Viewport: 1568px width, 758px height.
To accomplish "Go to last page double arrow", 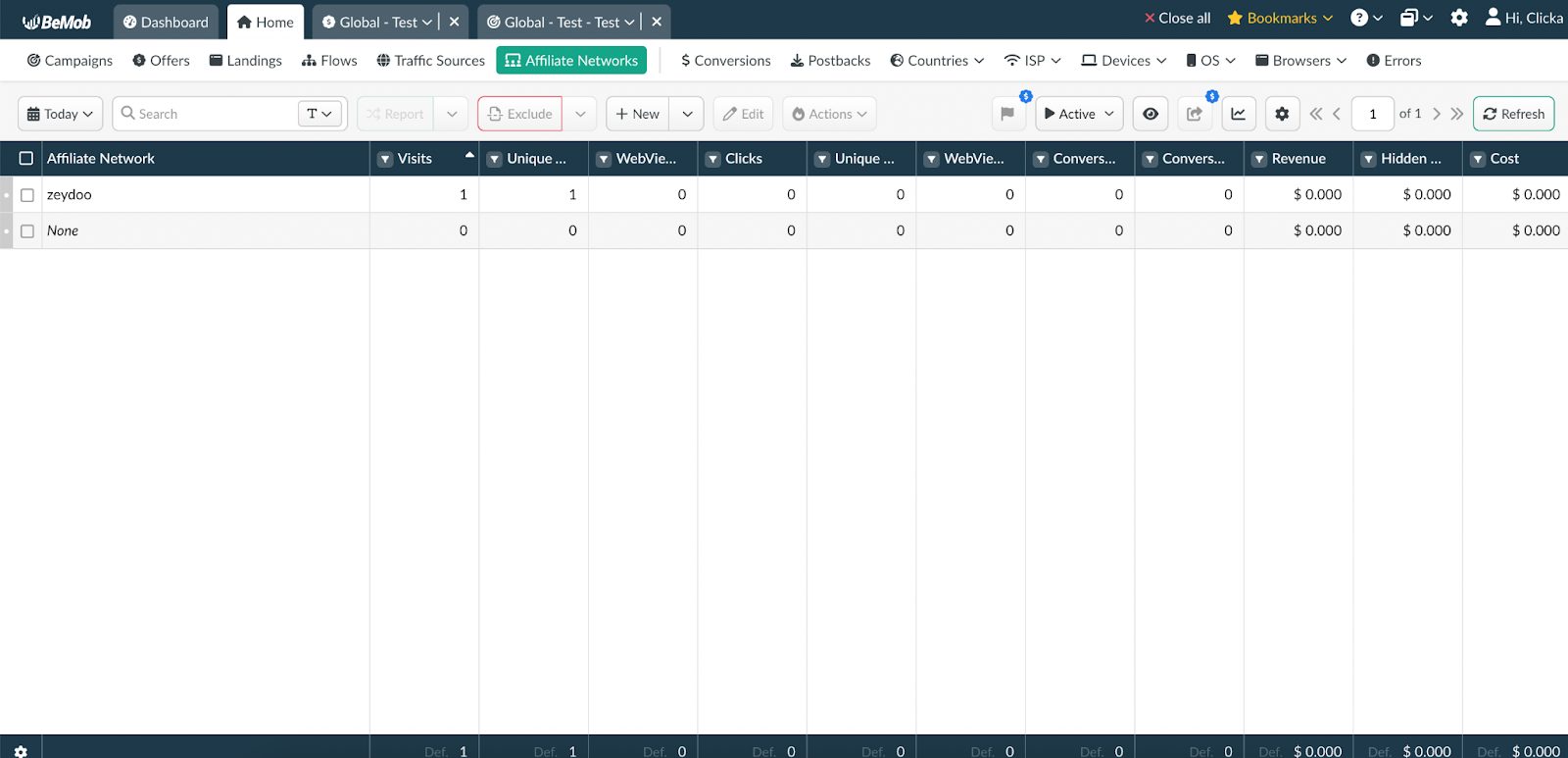I will [x=1457, y=114].
